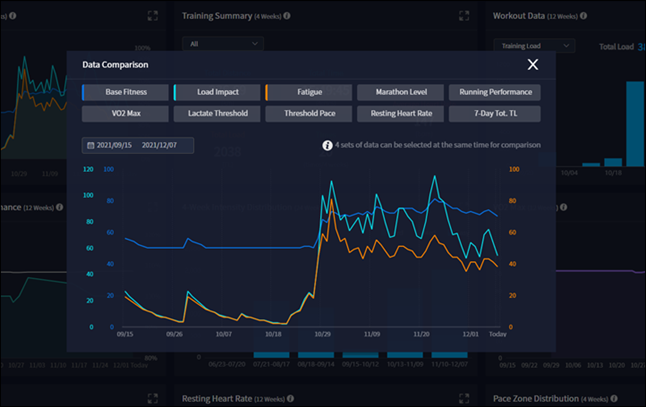The width and height of the screenshot is (646, 407).
Task: Expand the Training Summary panel fullscreen
Action: click(x=464, y=16)
